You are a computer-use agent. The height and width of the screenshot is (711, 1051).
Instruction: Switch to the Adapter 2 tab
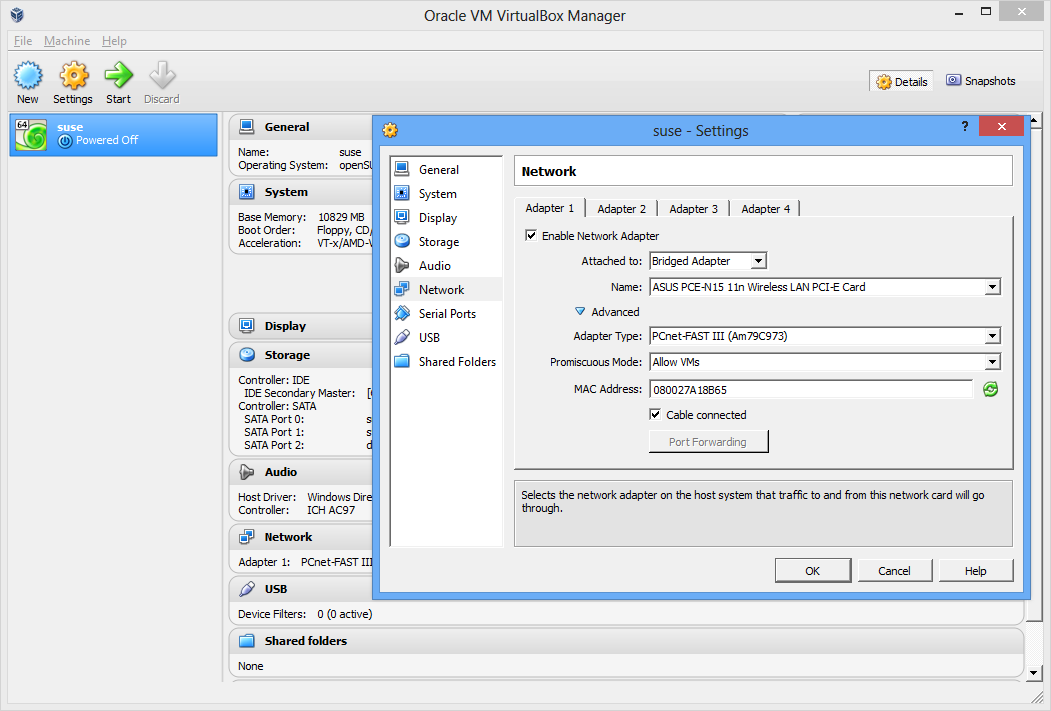621,209
